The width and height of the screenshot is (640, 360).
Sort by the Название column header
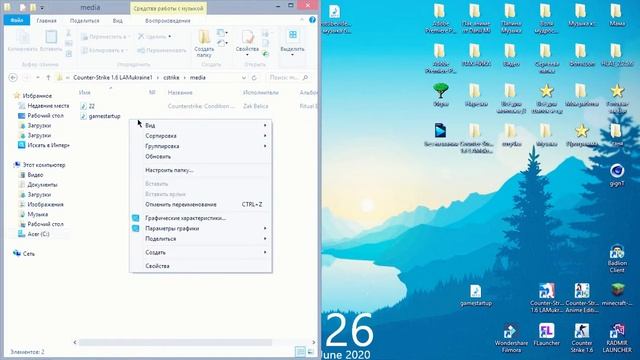click(x=180, y=93)
